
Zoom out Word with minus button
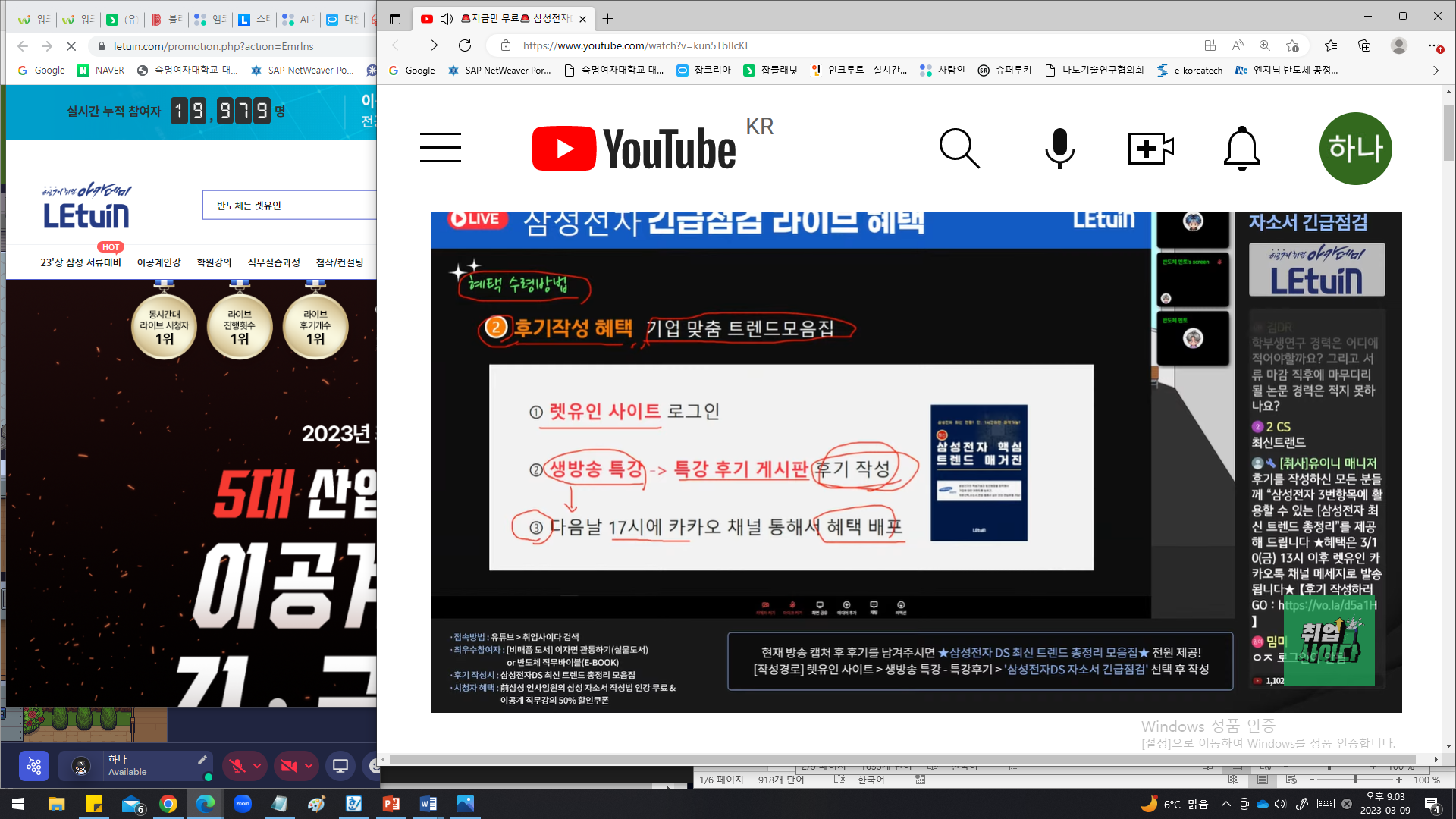1311,780
